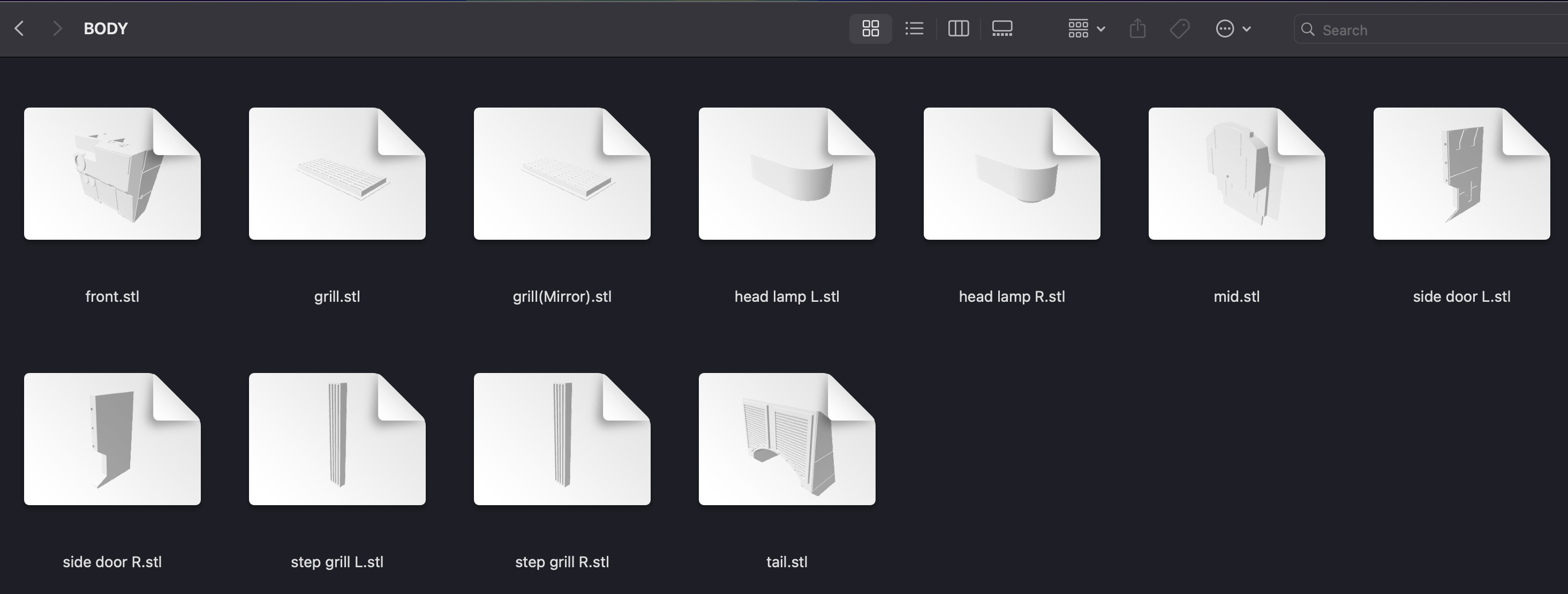Click the Share icon
1568x594 pixels.
click(1137, 28)
